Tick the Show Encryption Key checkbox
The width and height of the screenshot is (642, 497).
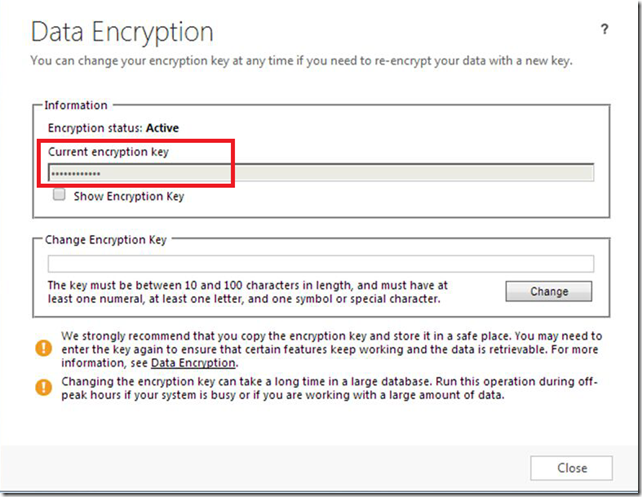coord(59,194)
